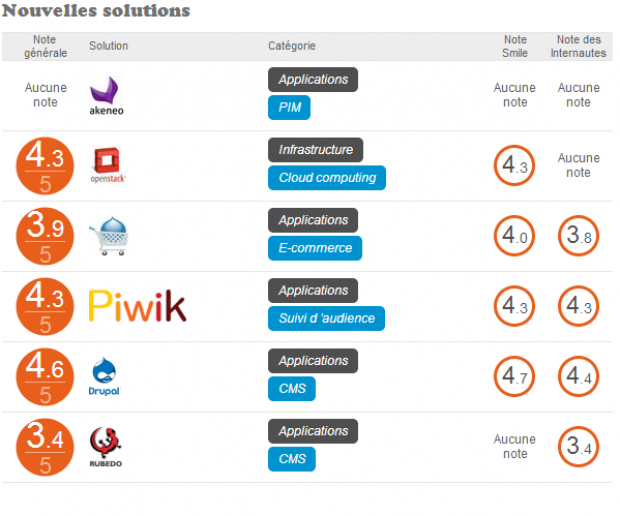
Task: Open the E-commerce category tag
Action: (315, 248)
